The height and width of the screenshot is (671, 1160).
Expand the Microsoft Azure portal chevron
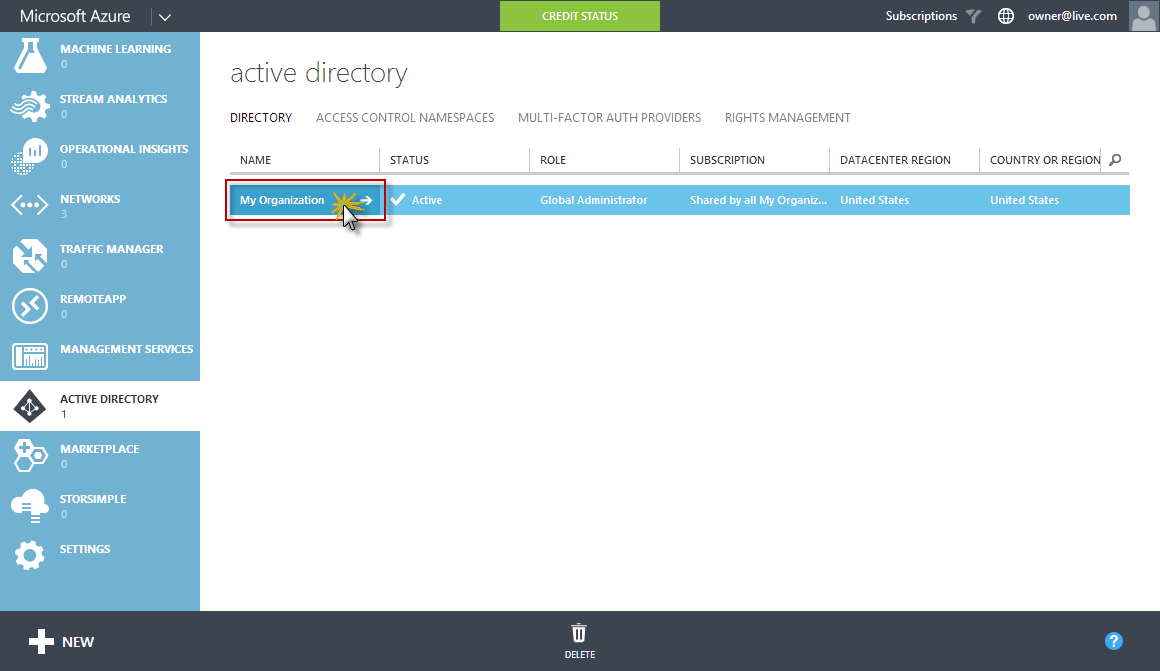[x=164, y=16]
